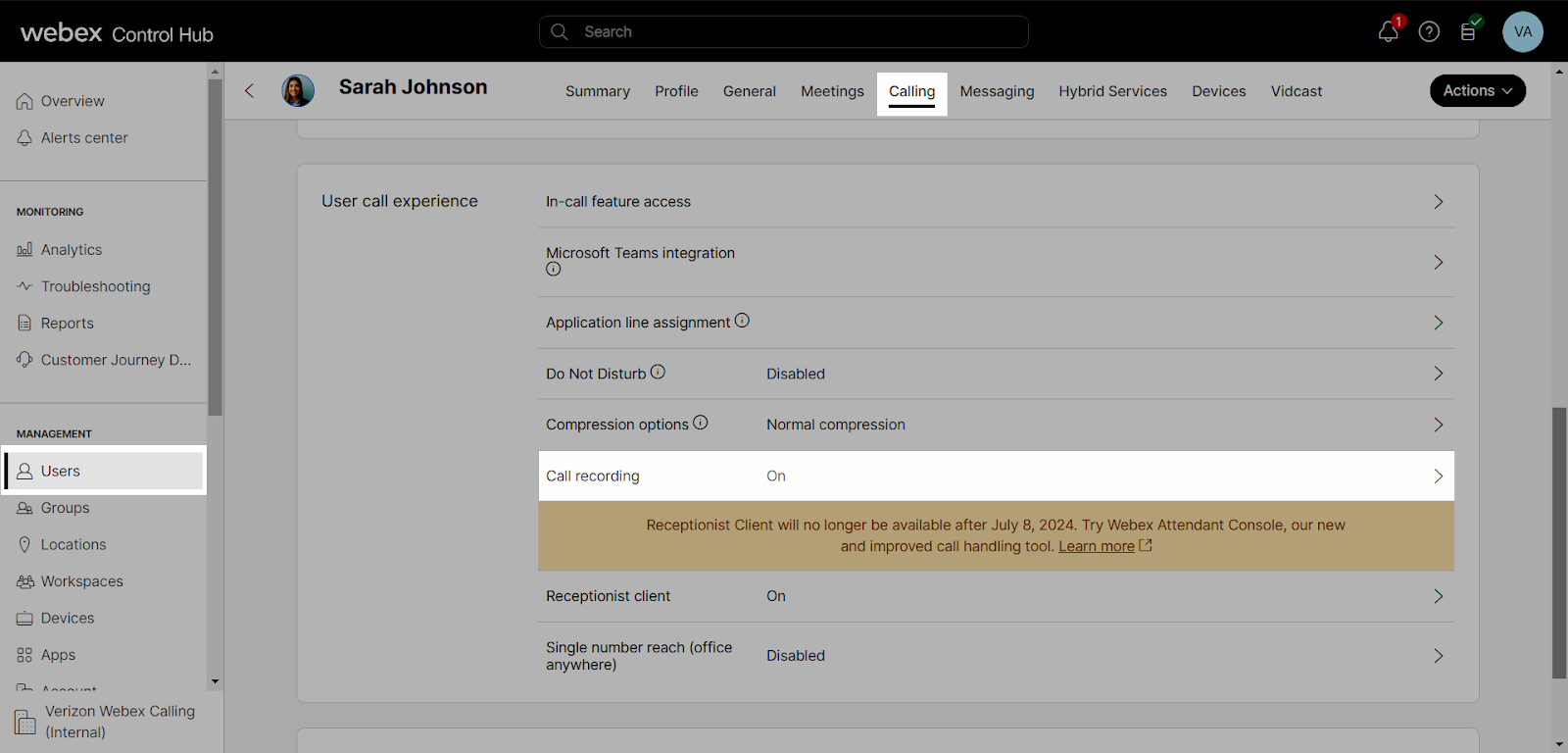Switch to the Messaging tab

[997, 91]
